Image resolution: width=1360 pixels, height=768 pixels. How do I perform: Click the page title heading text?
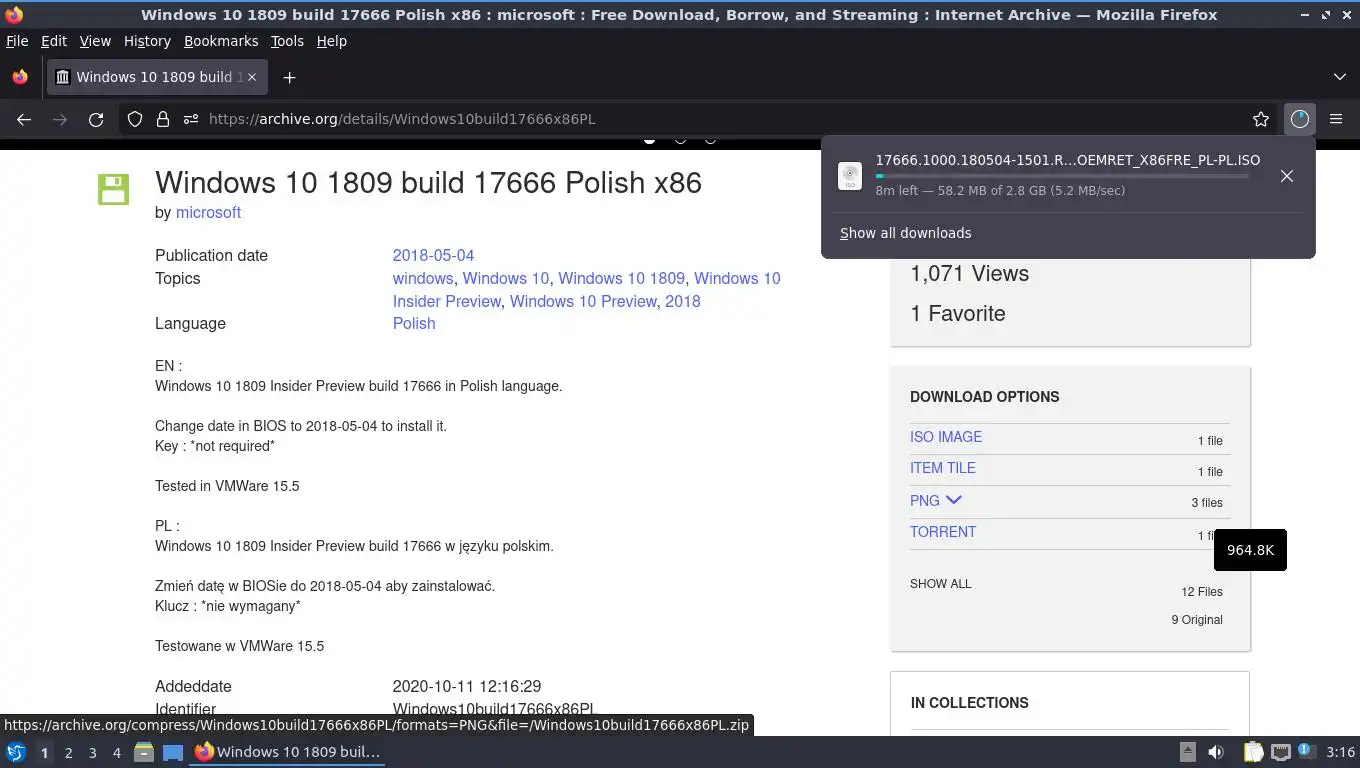pyautogui.click(x=428, y=183)
